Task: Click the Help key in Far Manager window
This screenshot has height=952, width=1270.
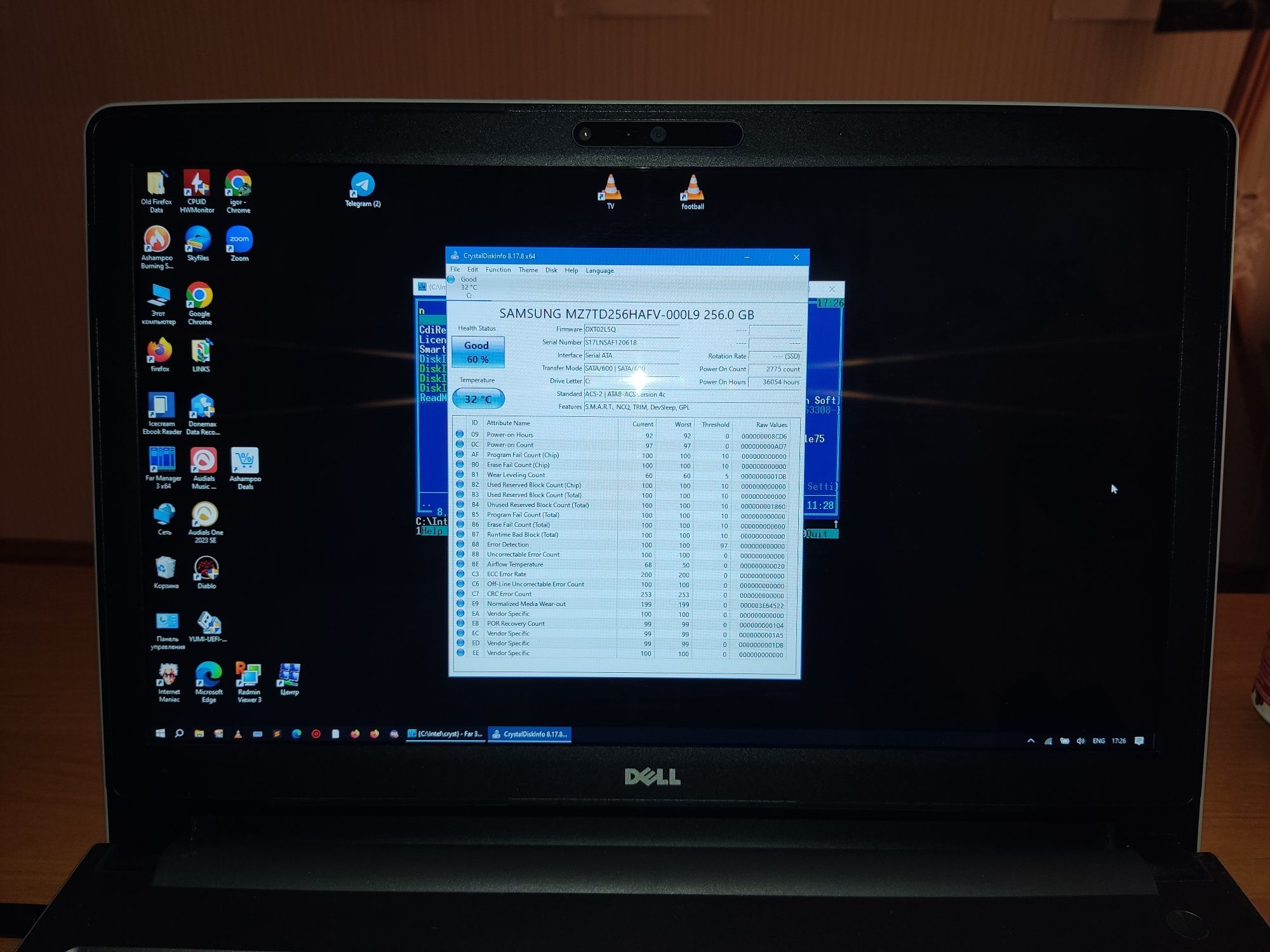Action: coord(433,531)
